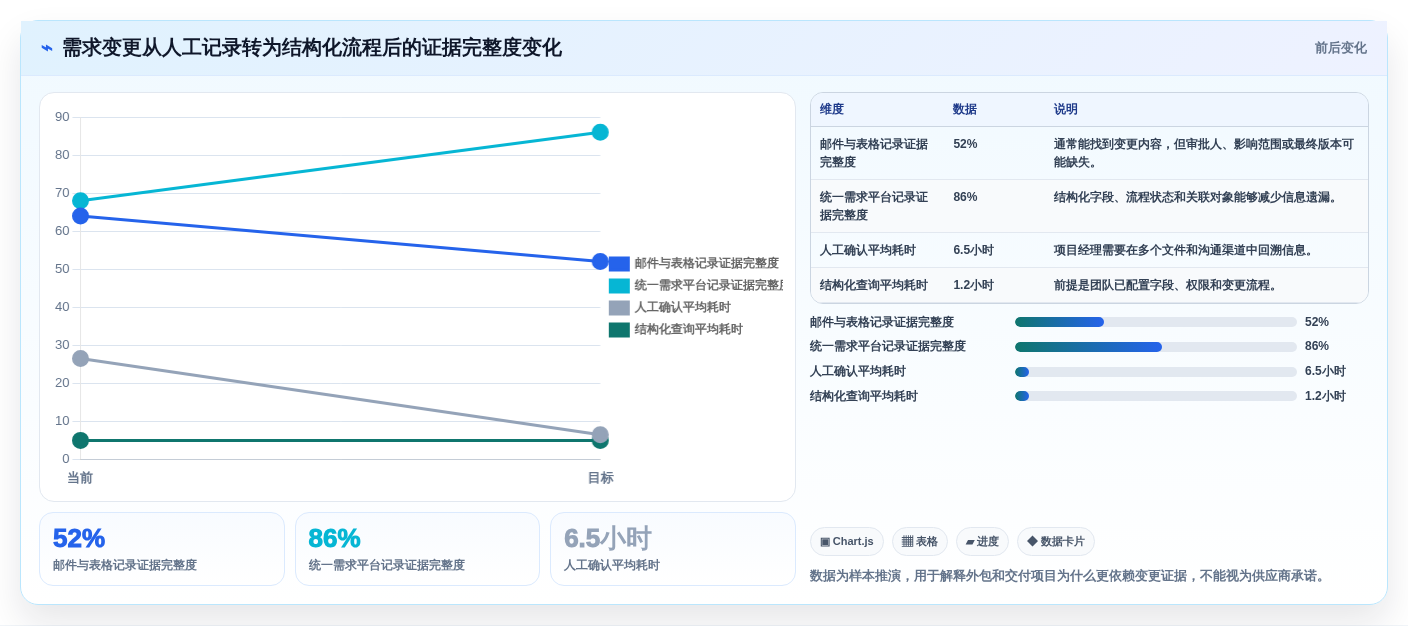Click the green data point at 当前
Screen dimensions: 1408x626
pyautogui.click(x=80, y=440)
